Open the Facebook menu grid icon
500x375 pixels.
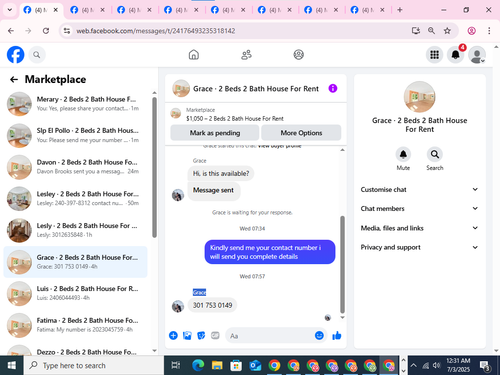[x=434, y=55]
